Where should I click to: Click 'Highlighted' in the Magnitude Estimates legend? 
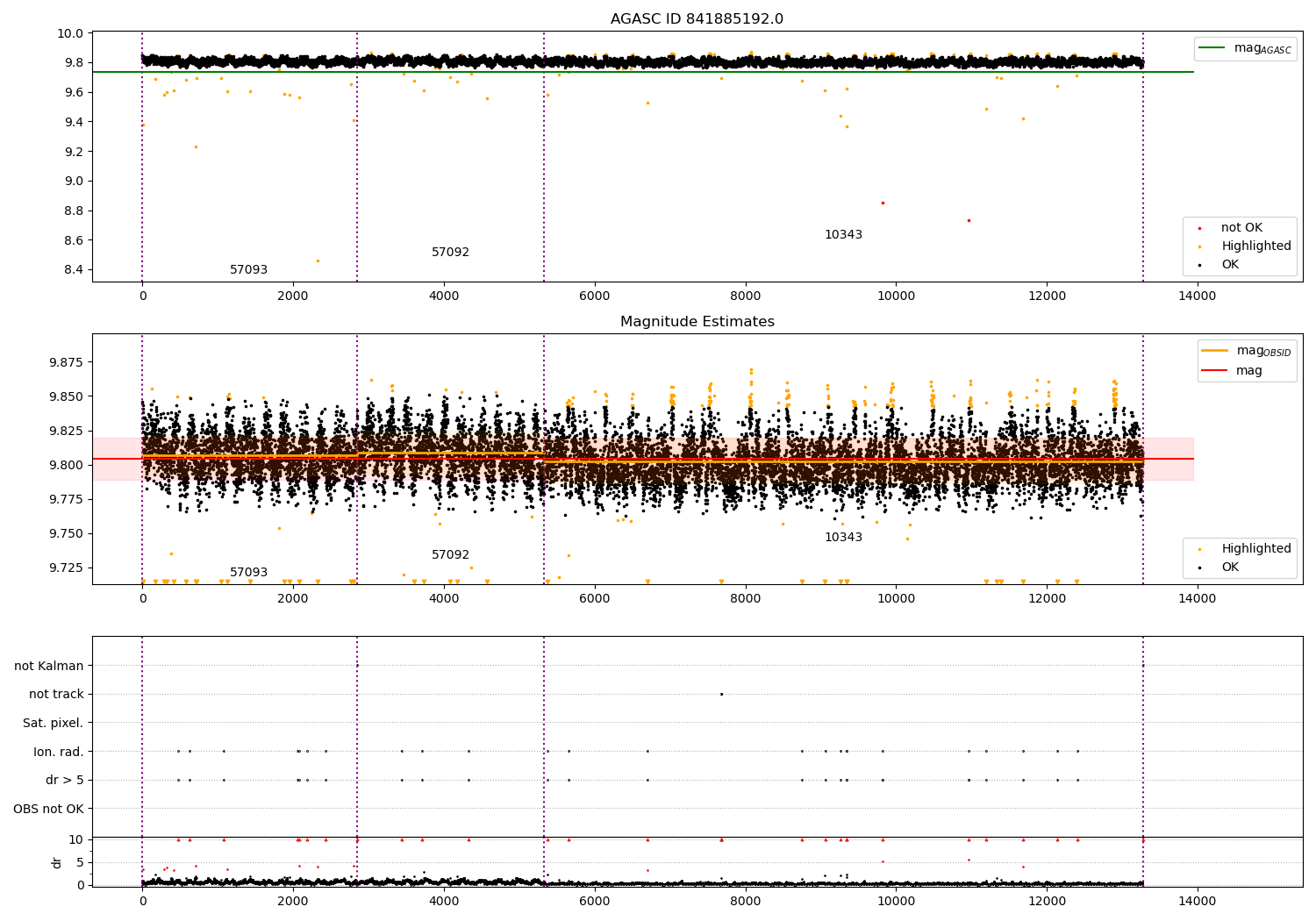(1256, 549)
